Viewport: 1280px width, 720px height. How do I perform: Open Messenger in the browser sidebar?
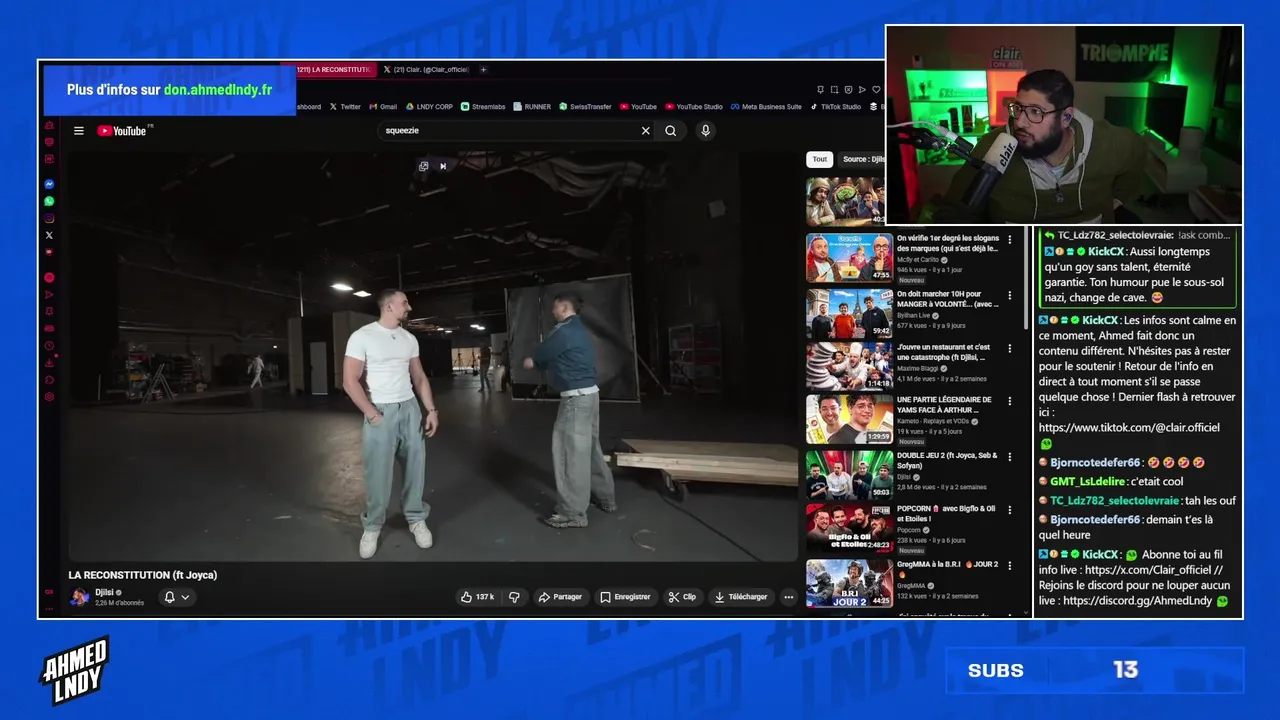(49, 184)
